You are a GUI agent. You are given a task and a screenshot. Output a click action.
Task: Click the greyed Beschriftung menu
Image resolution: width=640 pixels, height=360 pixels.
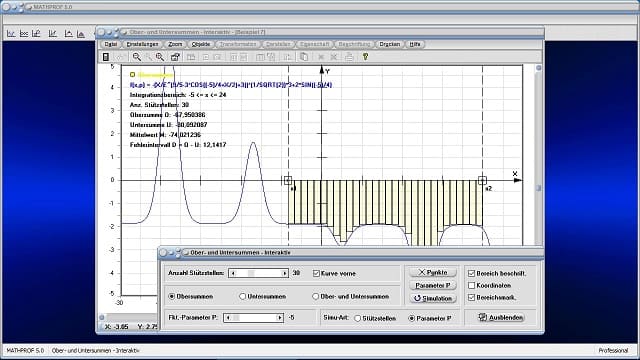pos(354,44)
